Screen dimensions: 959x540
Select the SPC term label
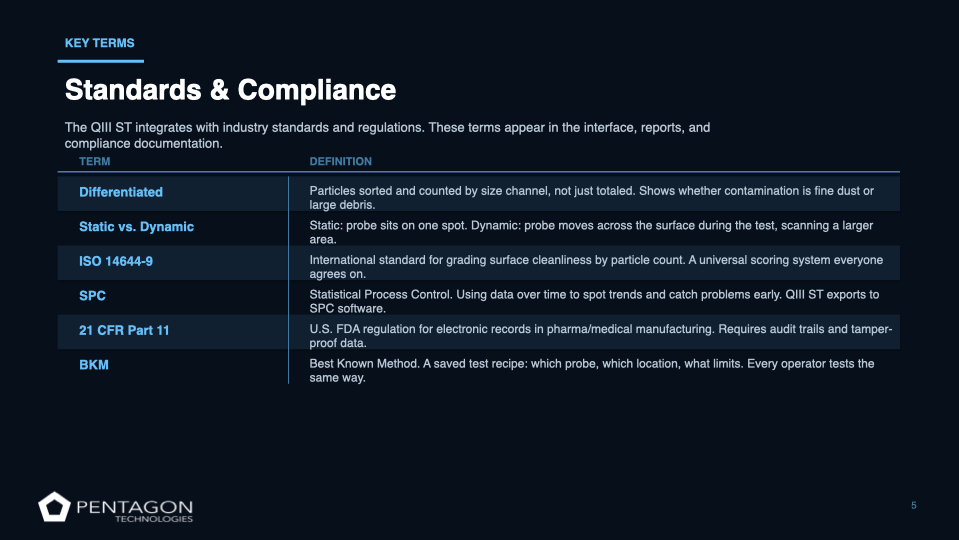coord(92,296)
